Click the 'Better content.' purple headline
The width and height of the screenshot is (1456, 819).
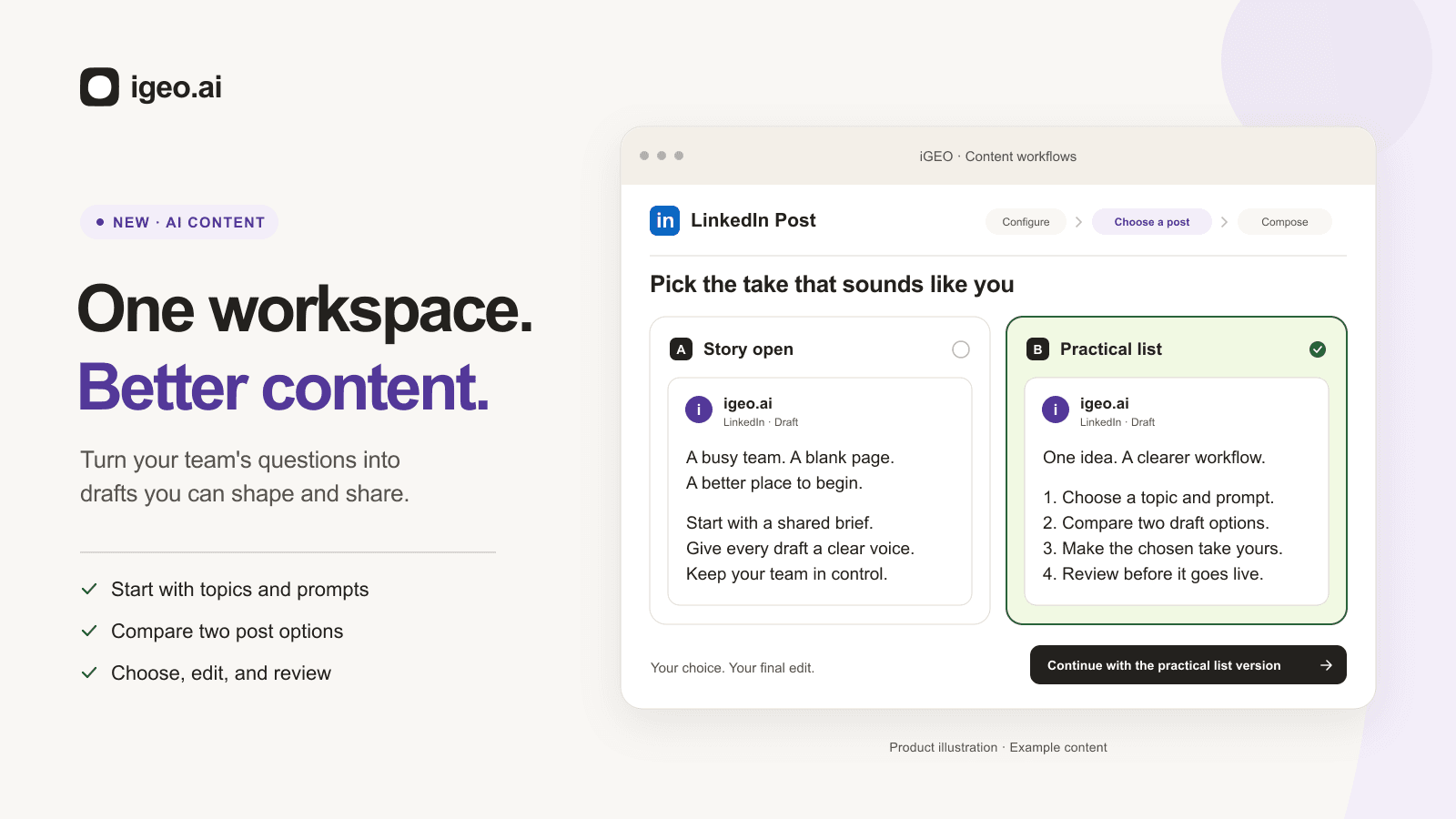284,388
